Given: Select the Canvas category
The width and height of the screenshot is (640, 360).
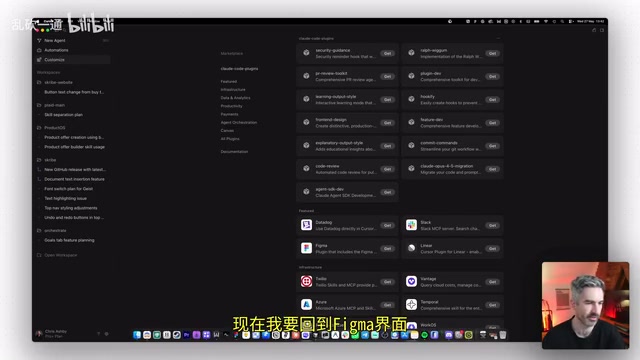Looking at the screenshot, I should [x=227, y=131].
